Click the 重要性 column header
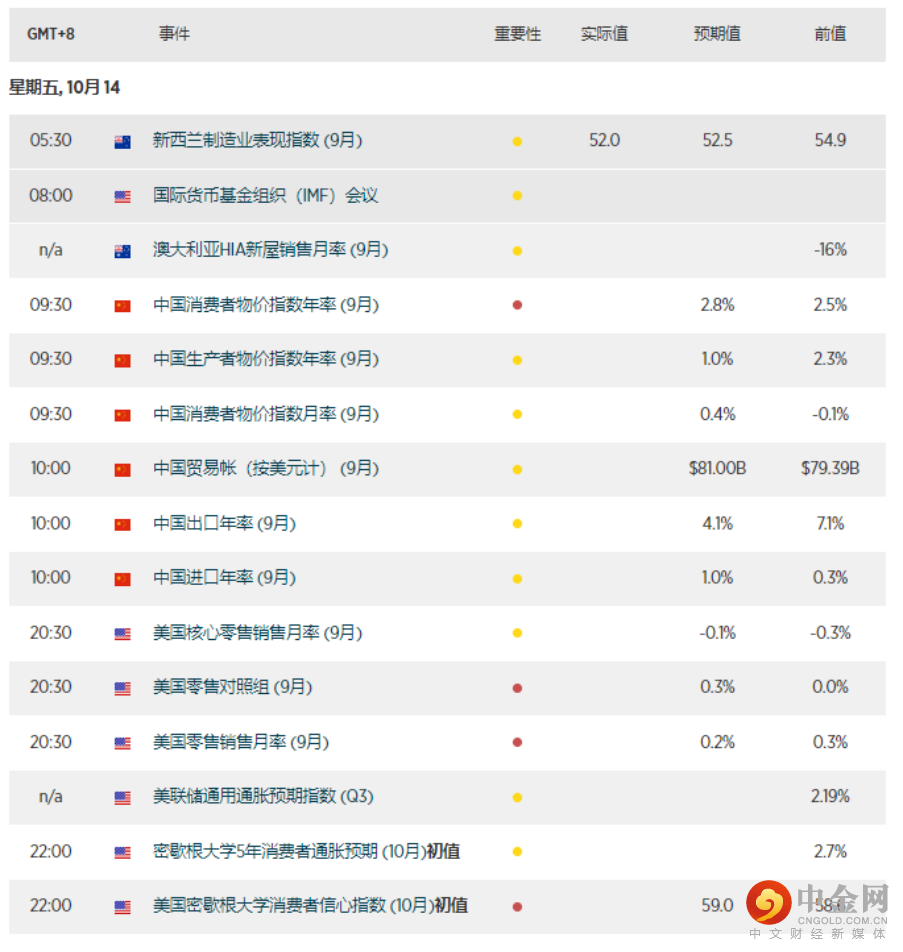The image size is (903, 952). click(517, 33)
